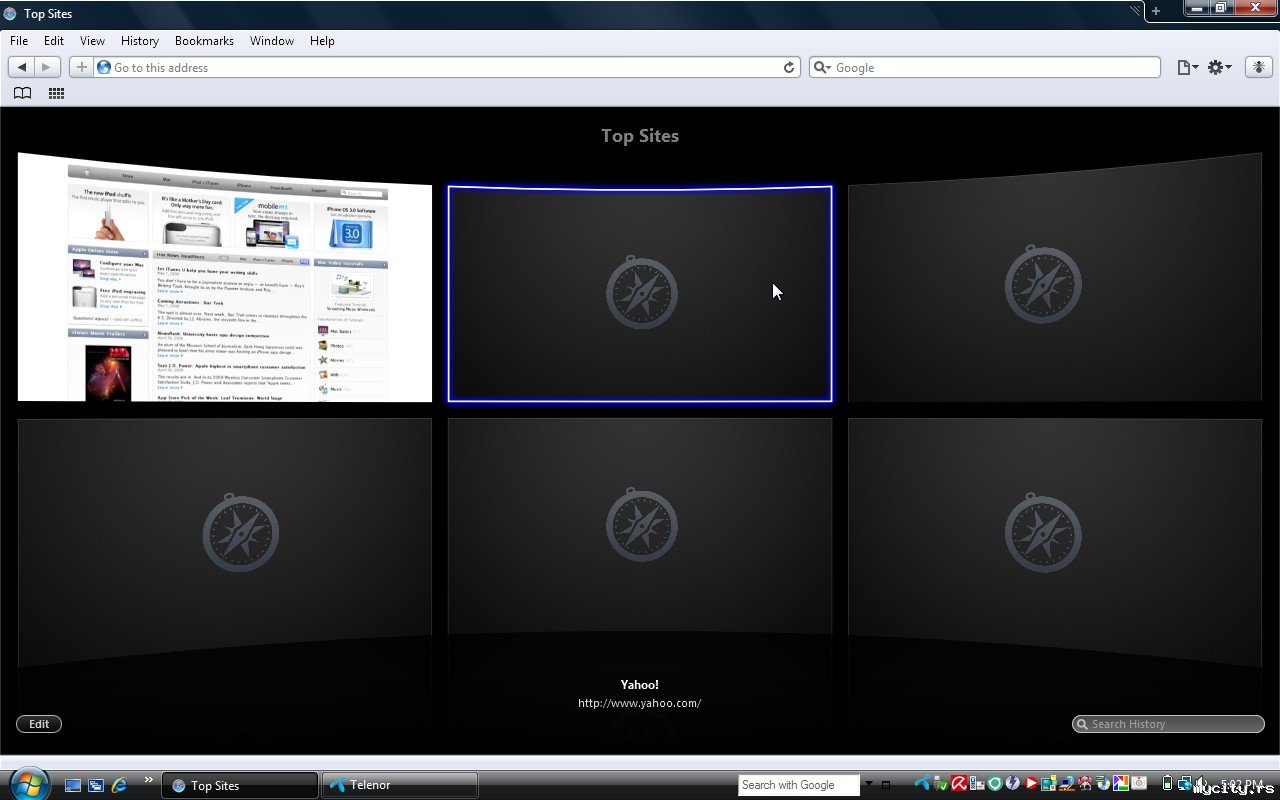The width and height of the screenshot is (1280, 800).
Task: Click the Search History field
Action: tap(1172, 724)
